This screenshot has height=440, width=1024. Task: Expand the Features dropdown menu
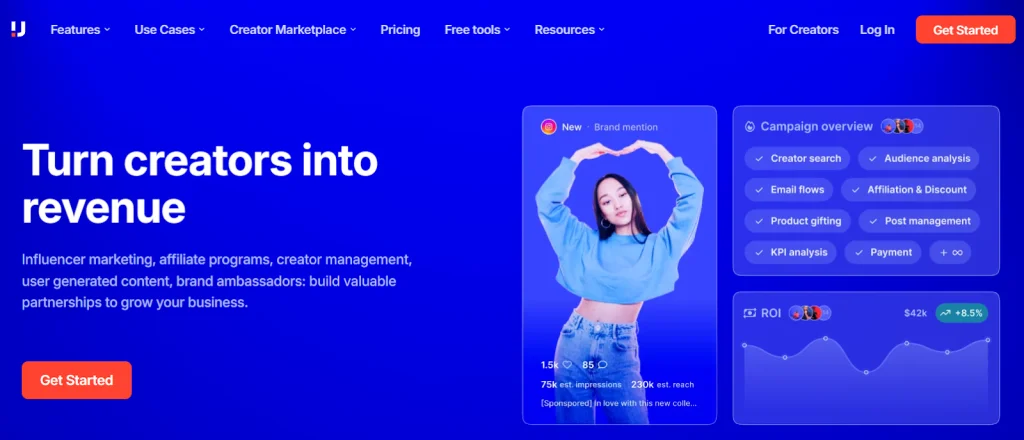click(80, 30)
